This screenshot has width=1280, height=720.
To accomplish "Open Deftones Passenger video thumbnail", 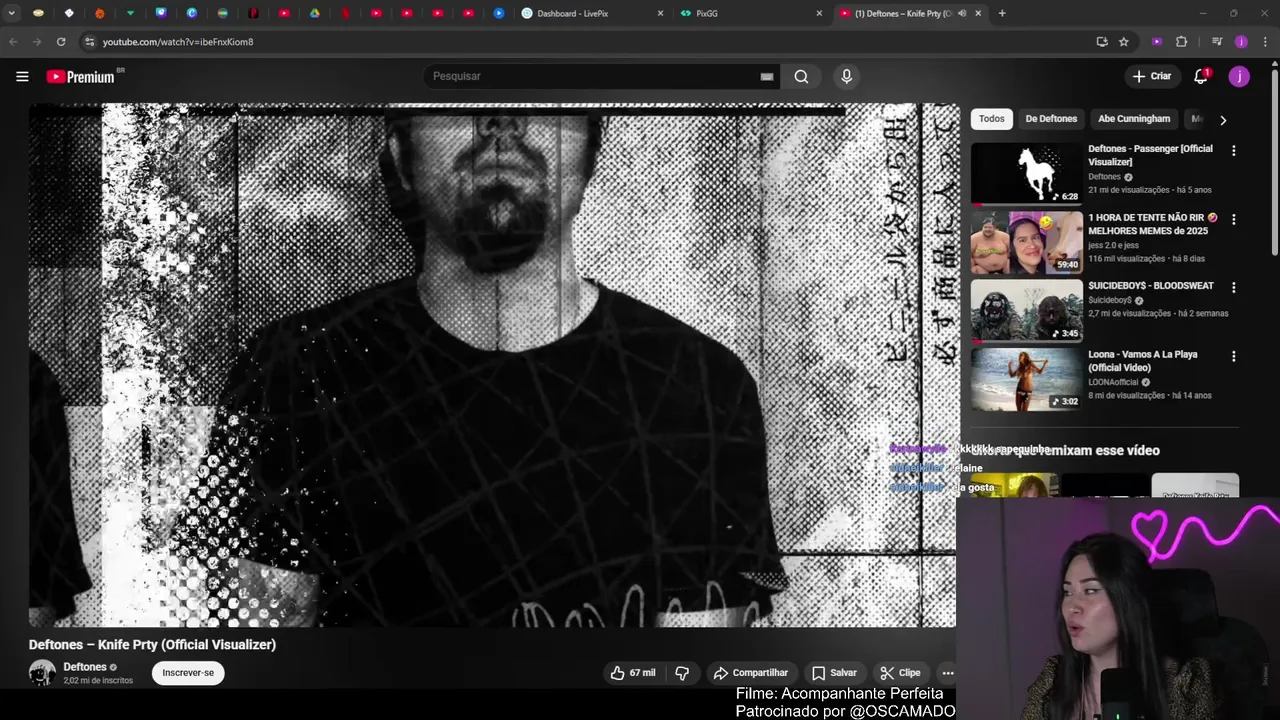I will 1027,174.
